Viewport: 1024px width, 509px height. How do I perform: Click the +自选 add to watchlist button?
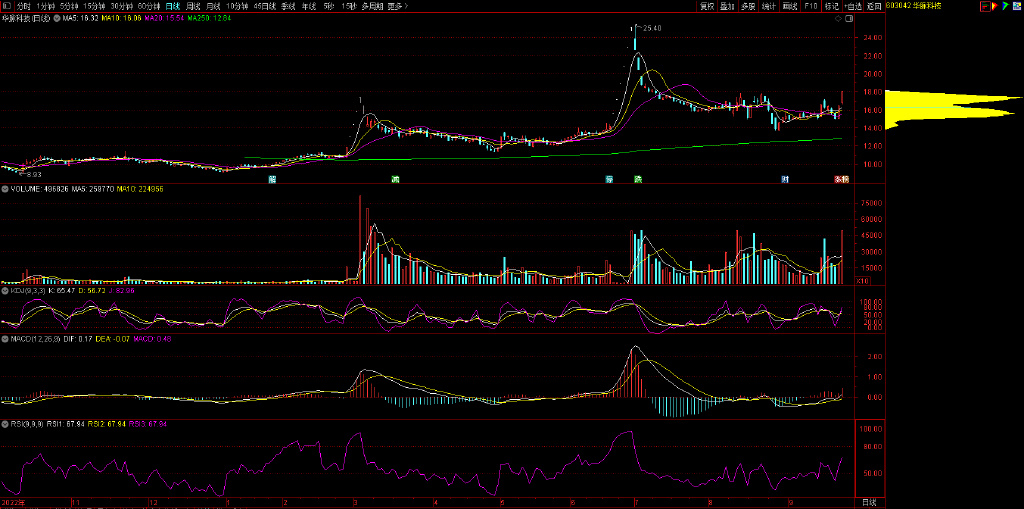pyautogui.click(x=852, y=6)
